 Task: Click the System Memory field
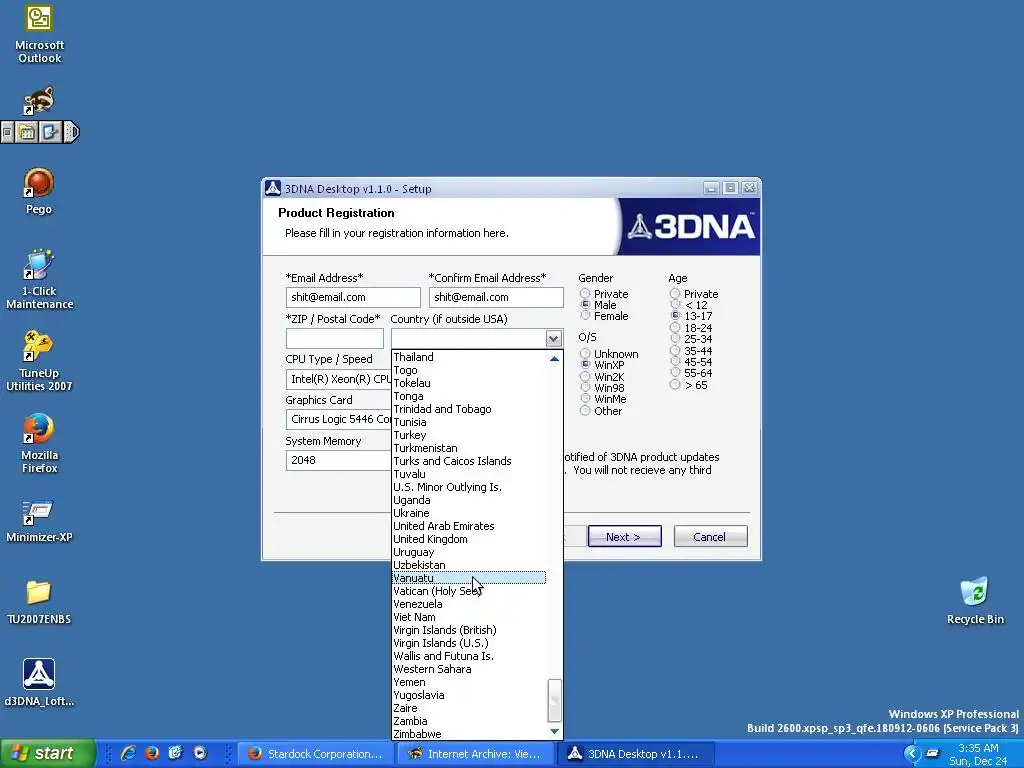(x=338, y=460)
